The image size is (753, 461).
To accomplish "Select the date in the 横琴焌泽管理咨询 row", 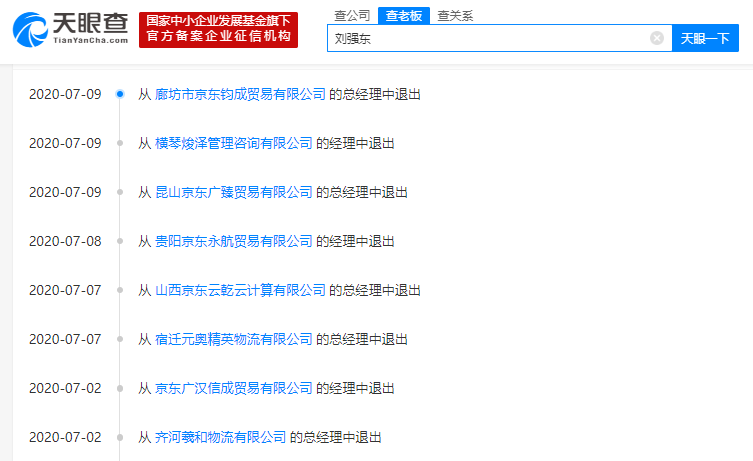I will tap(65, 143).
